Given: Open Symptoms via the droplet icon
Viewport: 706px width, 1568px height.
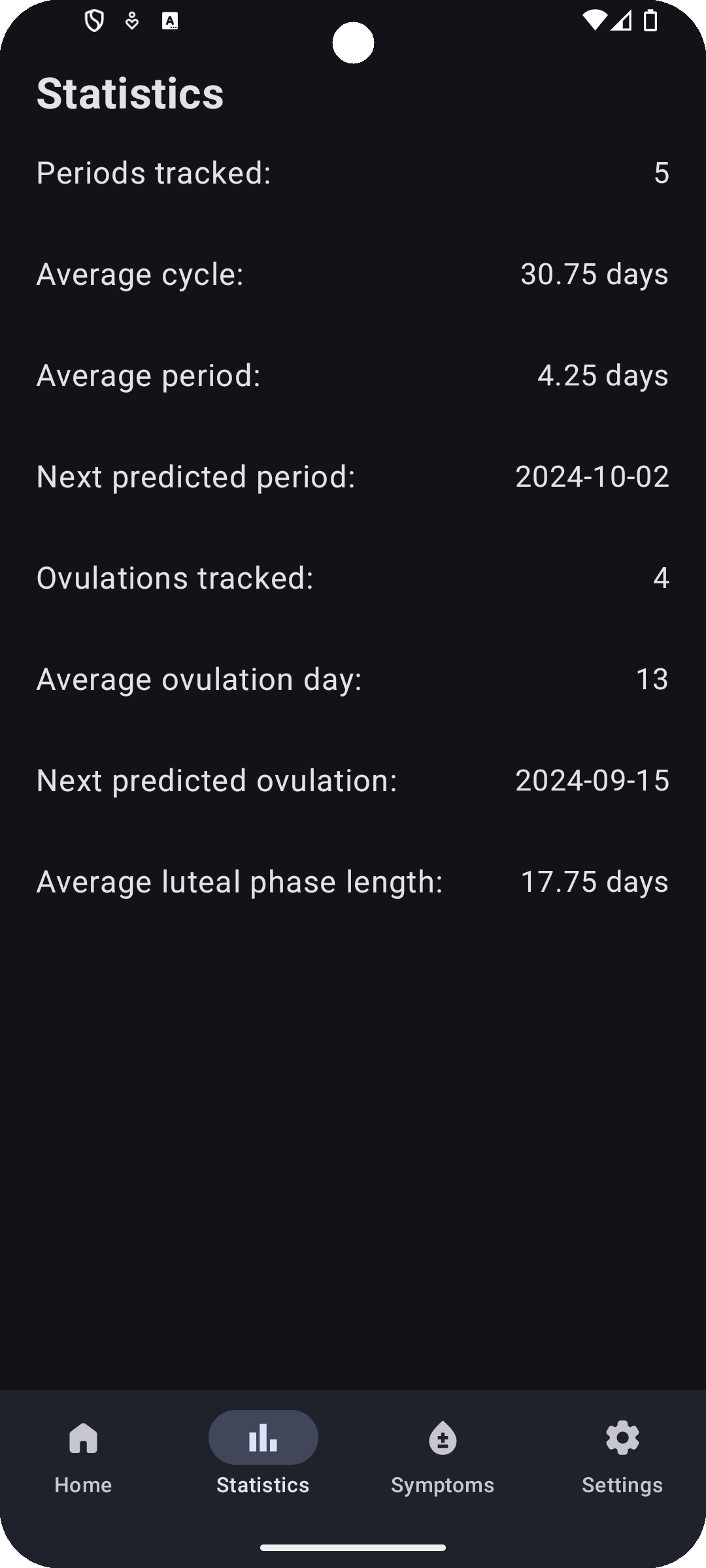Looking at the screenshot, I should [443, 1437].
